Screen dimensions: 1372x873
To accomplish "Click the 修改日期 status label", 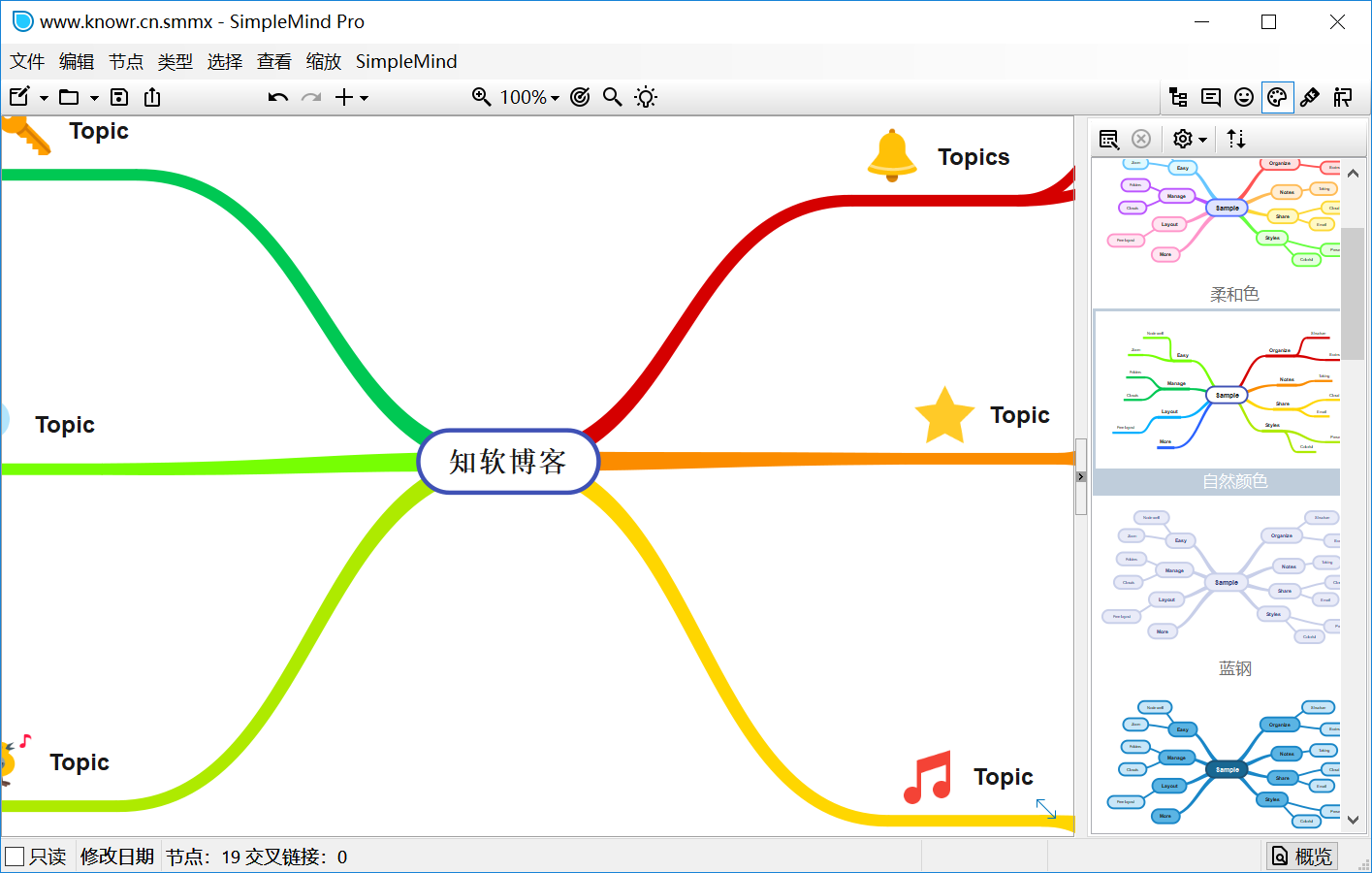I will pos(117,857).
